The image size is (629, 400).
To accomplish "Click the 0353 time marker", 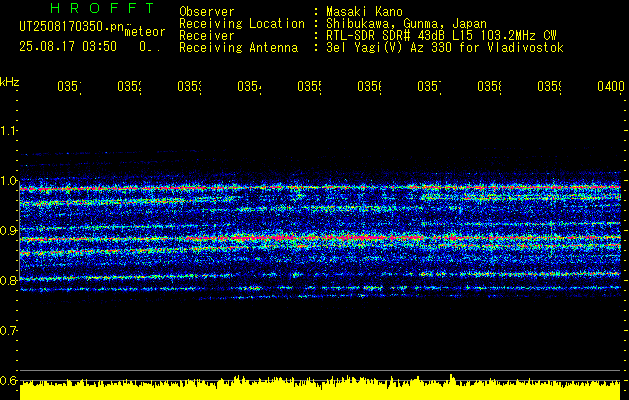I will coord(190,86).
